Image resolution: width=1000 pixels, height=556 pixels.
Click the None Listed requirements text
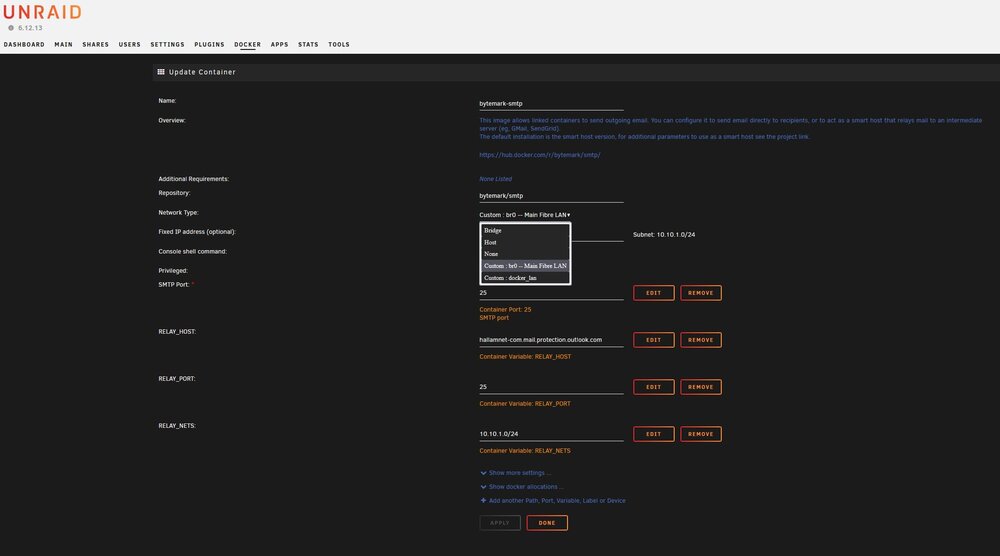[496, 179]
